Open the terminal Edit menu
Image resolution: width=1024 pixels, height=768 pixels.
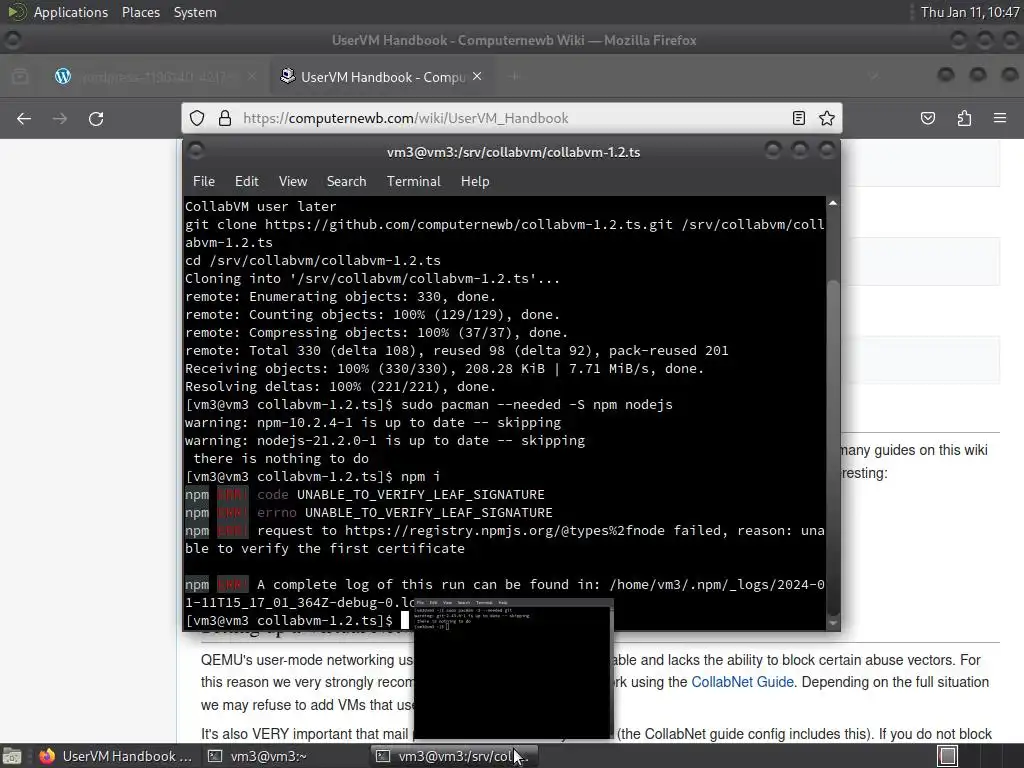point(246,182)
